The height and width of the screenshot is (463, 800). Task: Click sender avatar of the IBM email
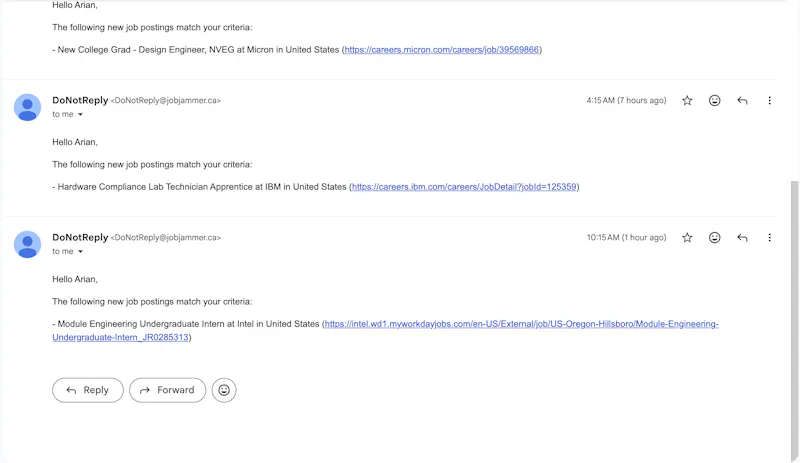point(28,107)
